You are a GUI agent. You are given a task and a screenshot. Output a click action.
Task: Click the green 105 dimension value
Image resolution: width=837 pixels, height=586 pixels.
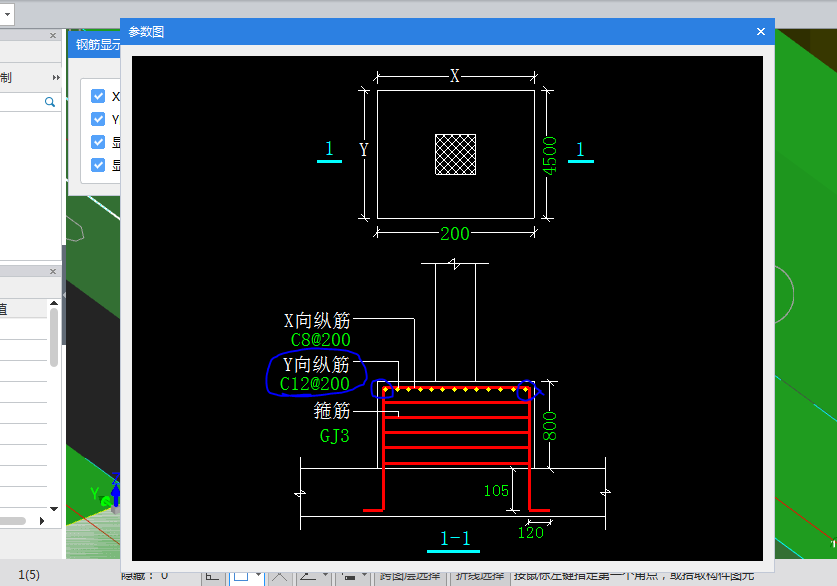point(496,490)
